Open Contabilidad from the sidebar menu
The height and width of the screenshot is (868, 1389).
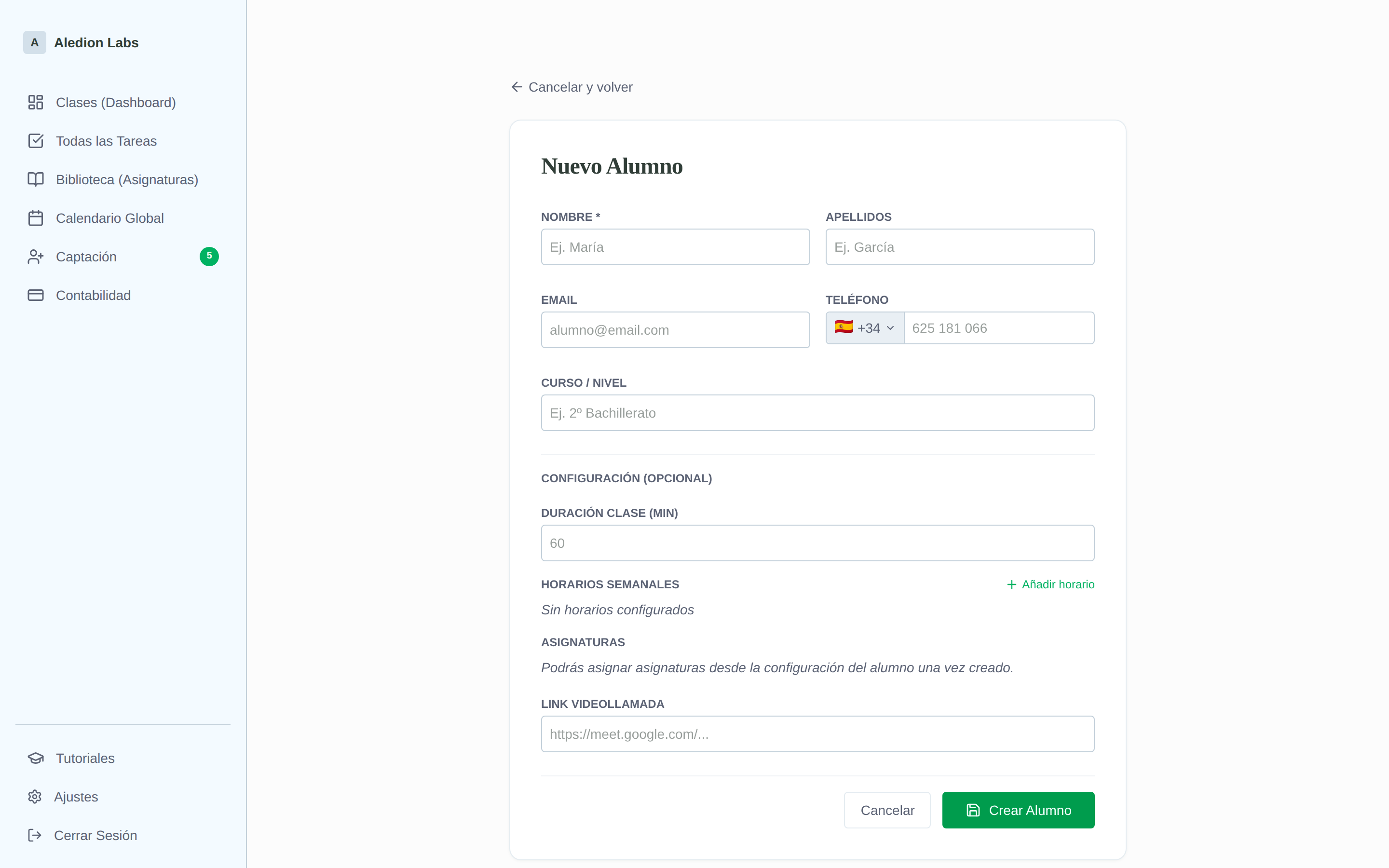(93, 295)
